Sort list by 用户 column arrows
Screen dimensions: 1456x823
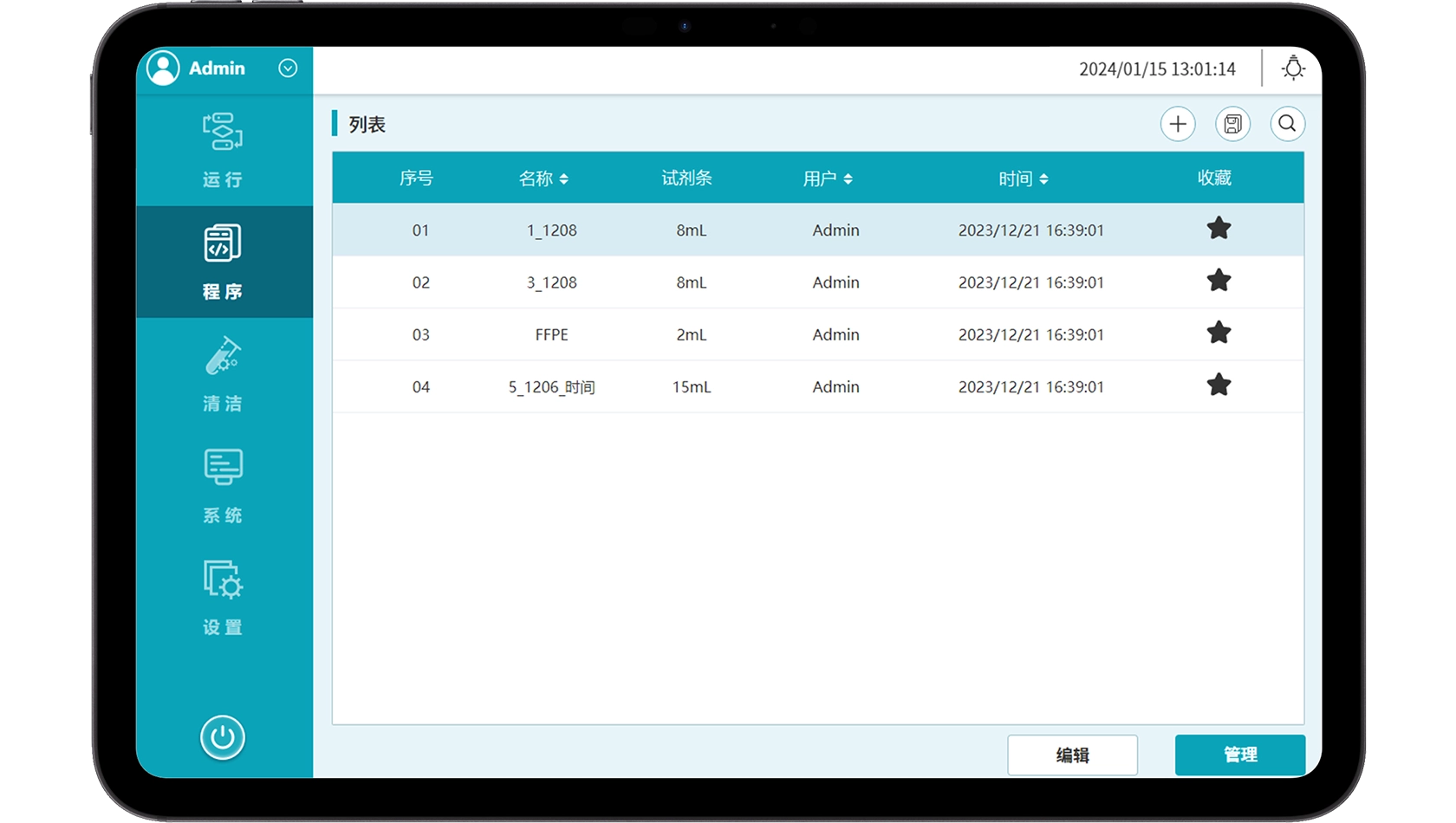click(848, 179)
